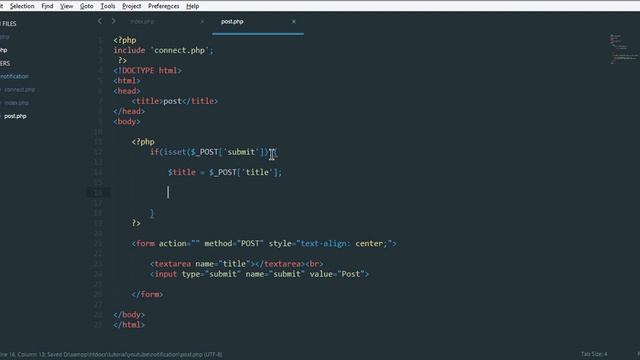The image size is (640, 360).
Task: Open the Goto menu
Action: [87, 6]
